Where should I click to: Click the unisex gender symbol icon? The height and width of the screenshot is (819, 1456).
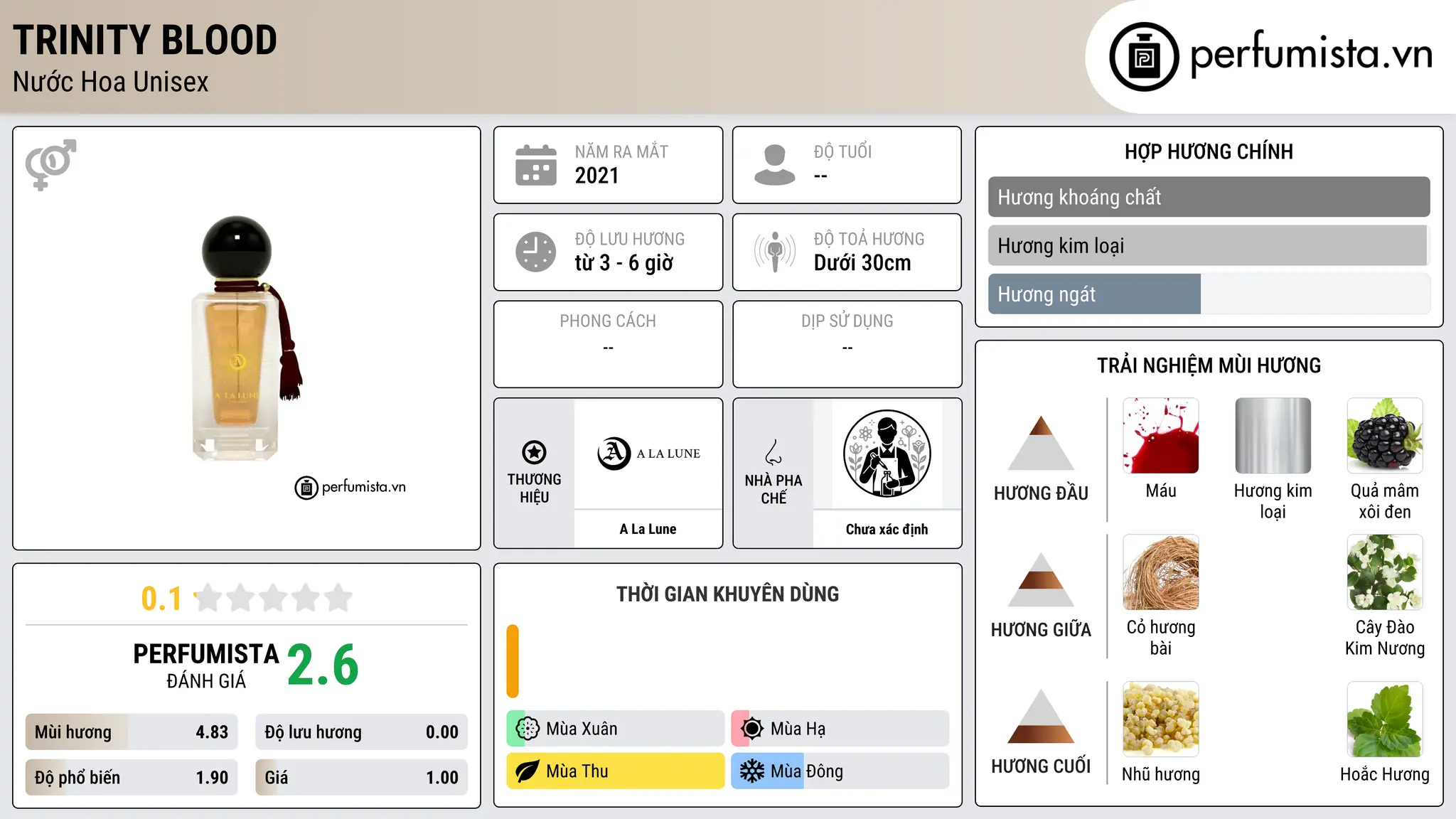pyautogui.click(x=50, y=165)
